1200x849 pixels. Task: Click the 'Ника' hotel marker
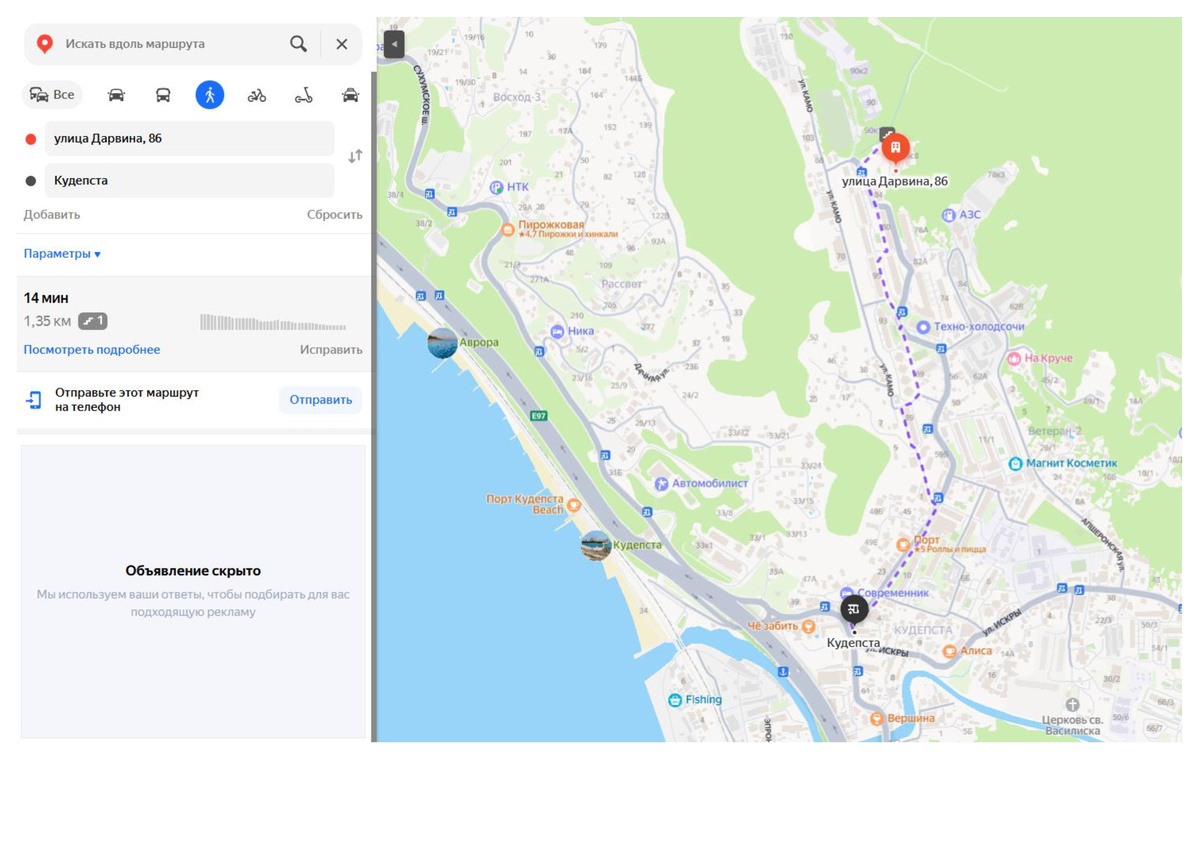tap(557, 331)
